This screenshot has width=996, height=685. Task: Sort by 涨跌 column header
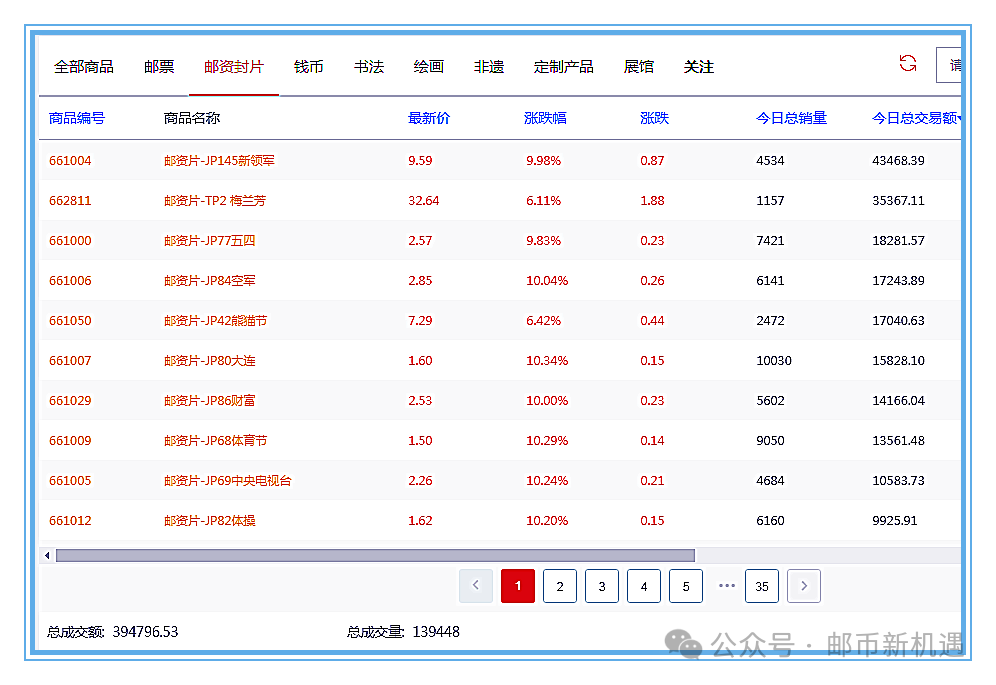click(654, 118)
